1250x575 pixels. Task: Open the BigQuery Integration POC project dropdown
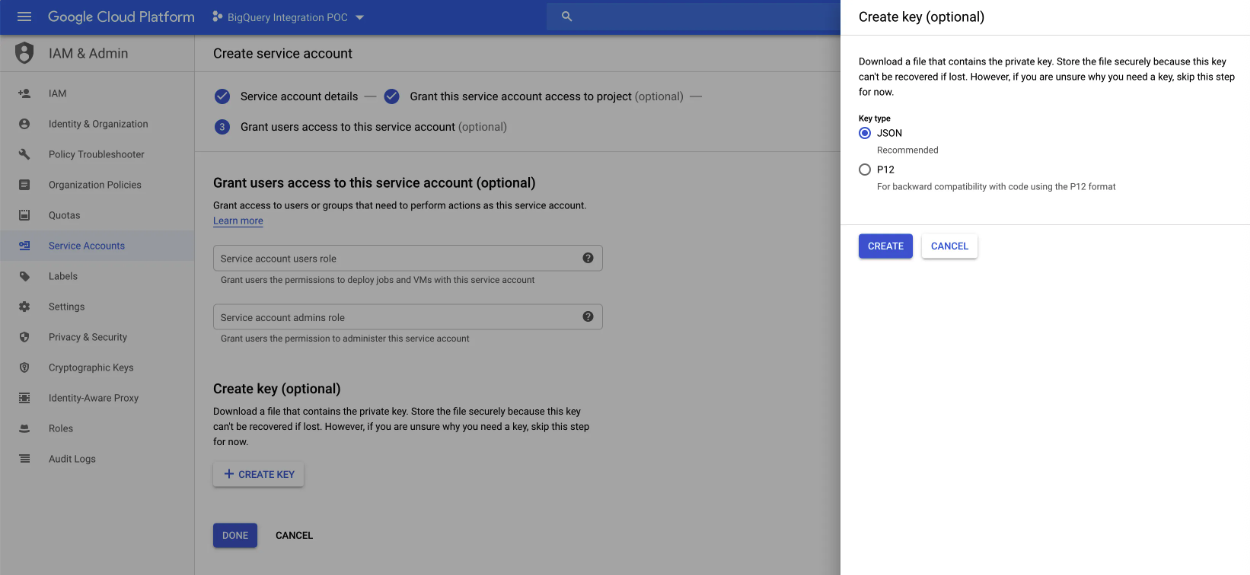(x=288, y=17)
